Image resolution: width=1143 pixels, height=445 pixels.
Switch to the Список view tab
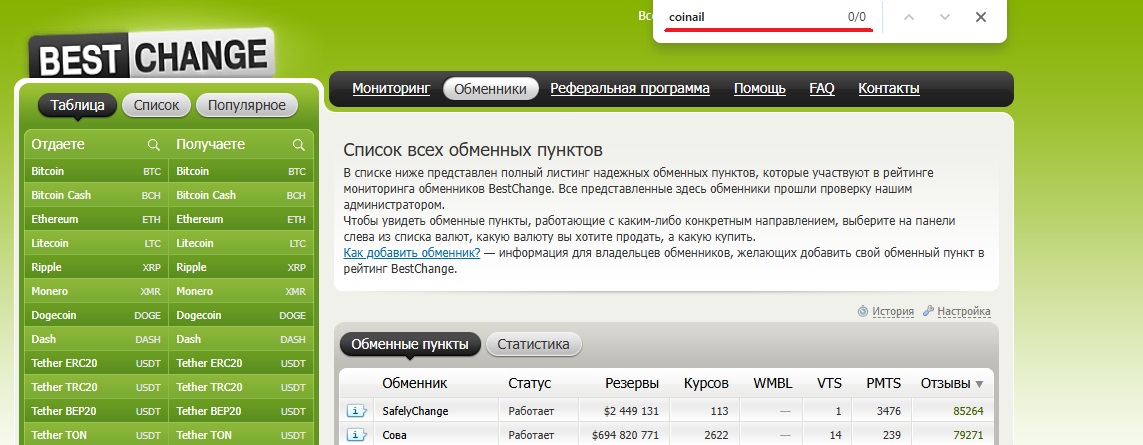[x=156, y=105]
